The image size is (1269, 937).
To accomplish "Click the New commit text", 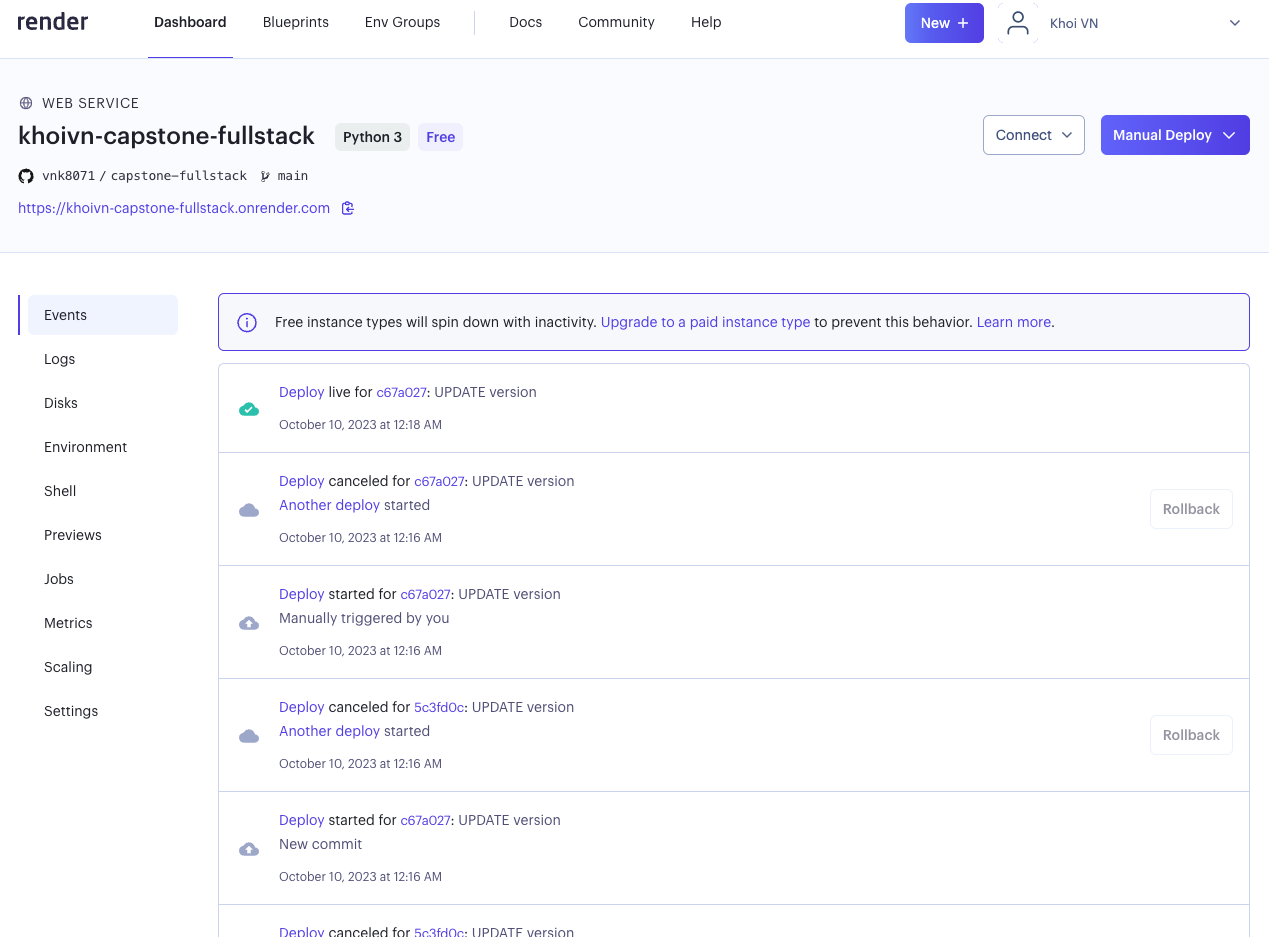I will 320,844.
